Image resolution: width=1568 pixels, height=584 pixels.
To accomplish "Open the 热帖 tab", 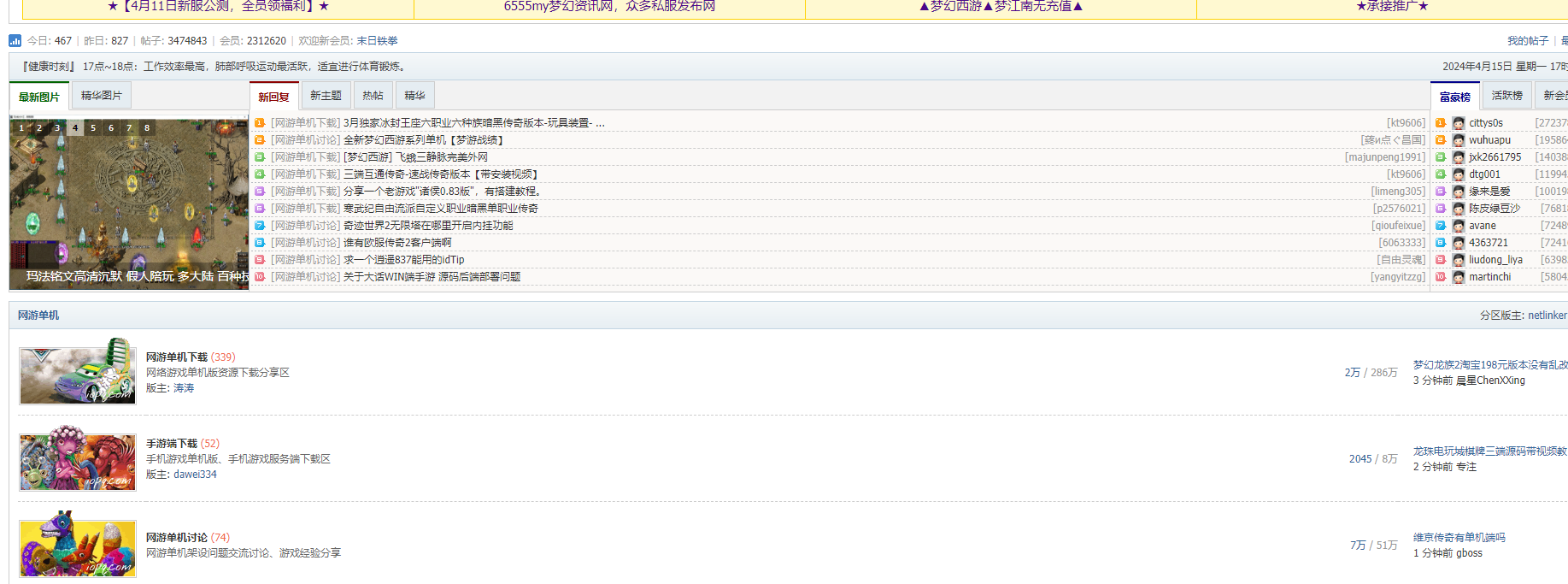I will 373,96.
